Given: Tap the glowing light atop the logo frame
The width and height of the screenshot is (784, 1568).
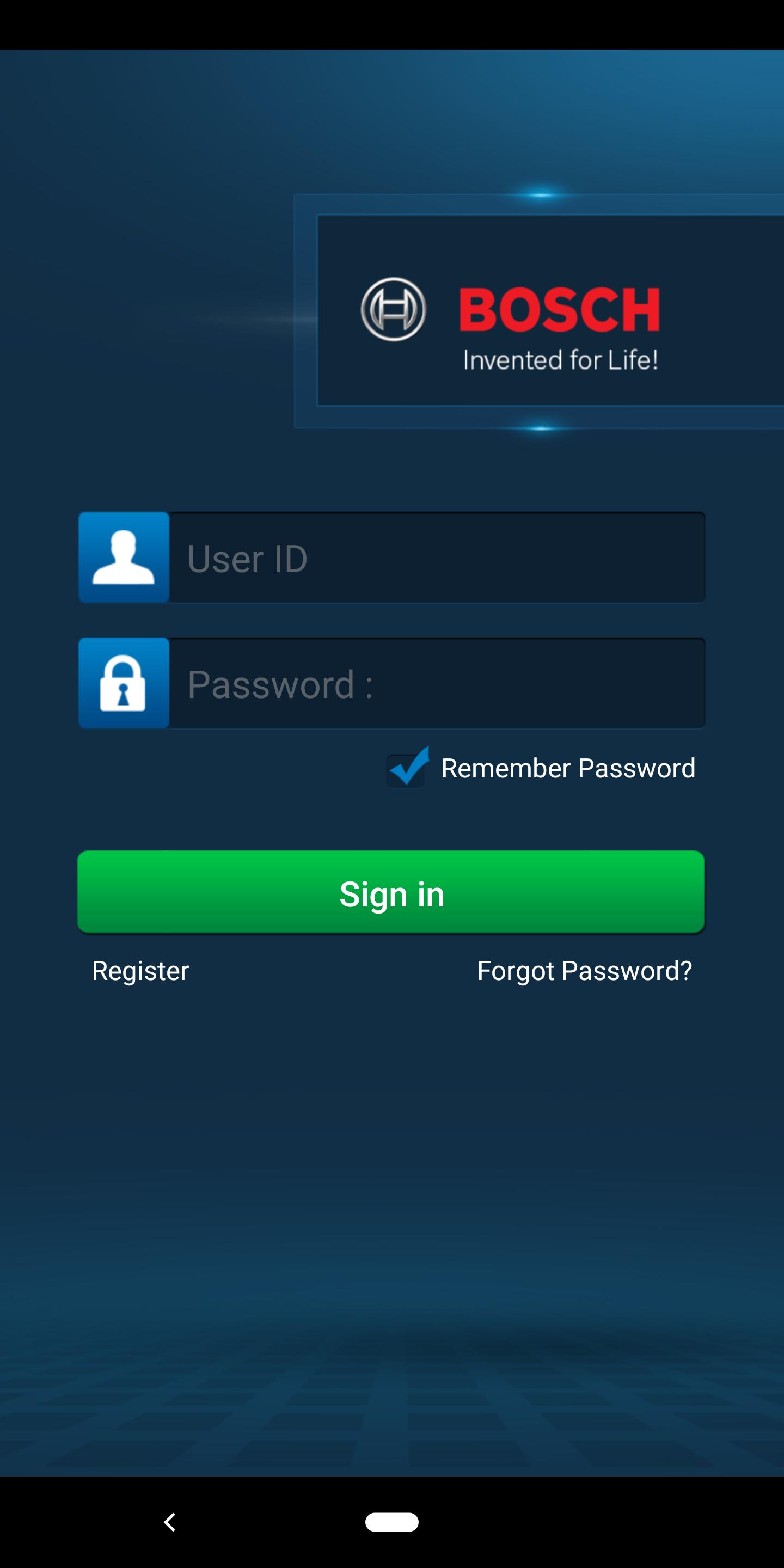Looking at the screenshot, I should click(x=541, y=195).
